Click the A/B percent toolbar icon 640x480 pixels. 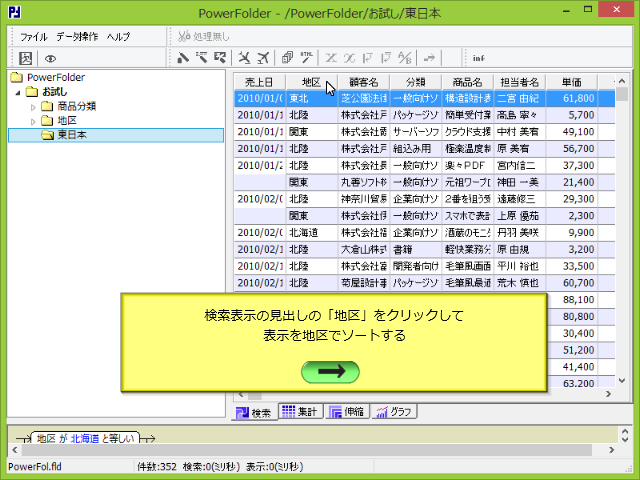click(404, 58)
